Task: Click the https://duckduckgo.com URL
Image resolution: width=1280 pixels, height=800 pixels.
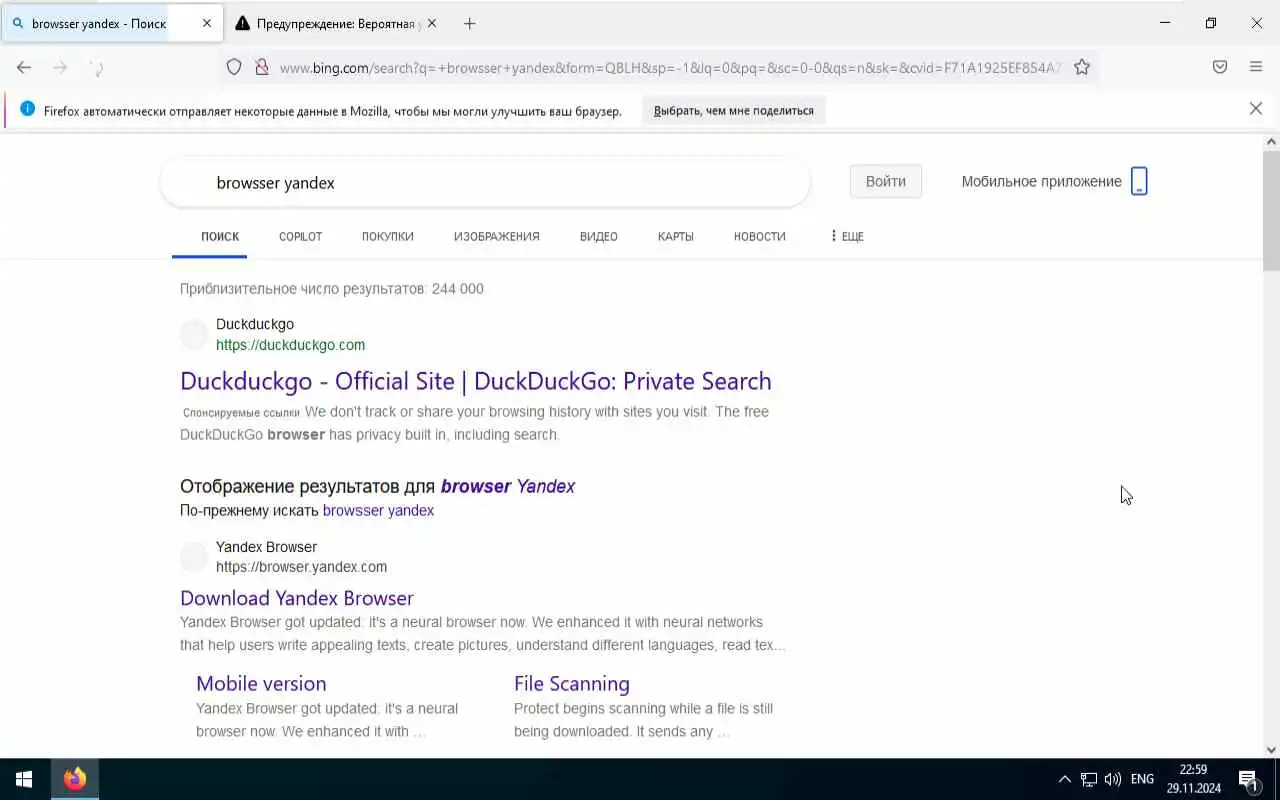Action: point(291,345)
